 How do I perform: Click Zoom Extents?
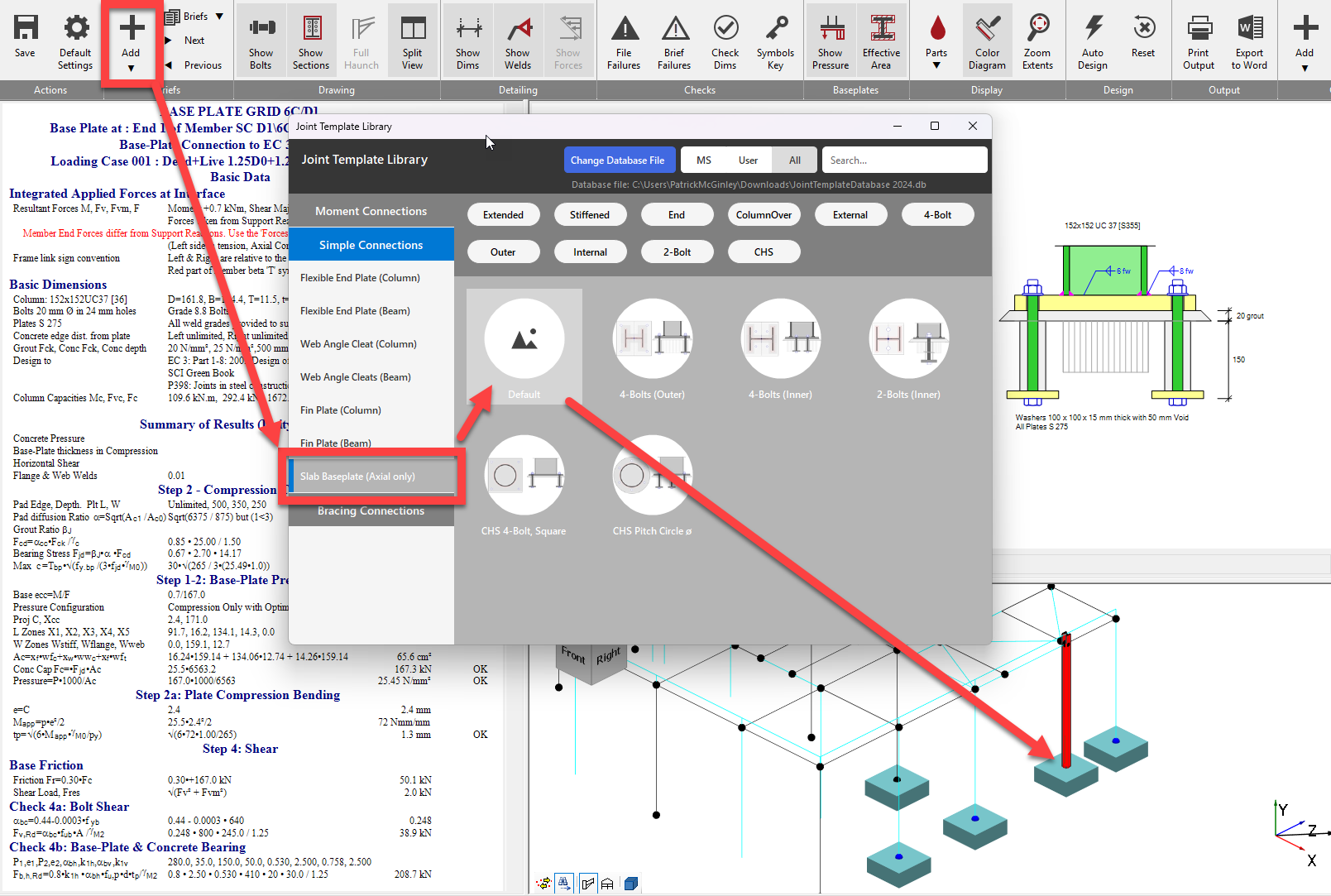[1037, 41]
